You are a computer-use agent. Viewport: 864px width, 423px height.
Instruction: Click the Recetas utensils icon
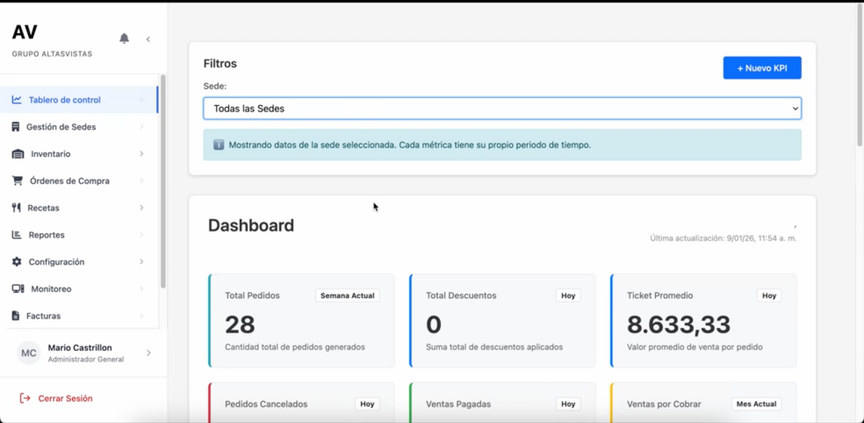coord(16,208)
